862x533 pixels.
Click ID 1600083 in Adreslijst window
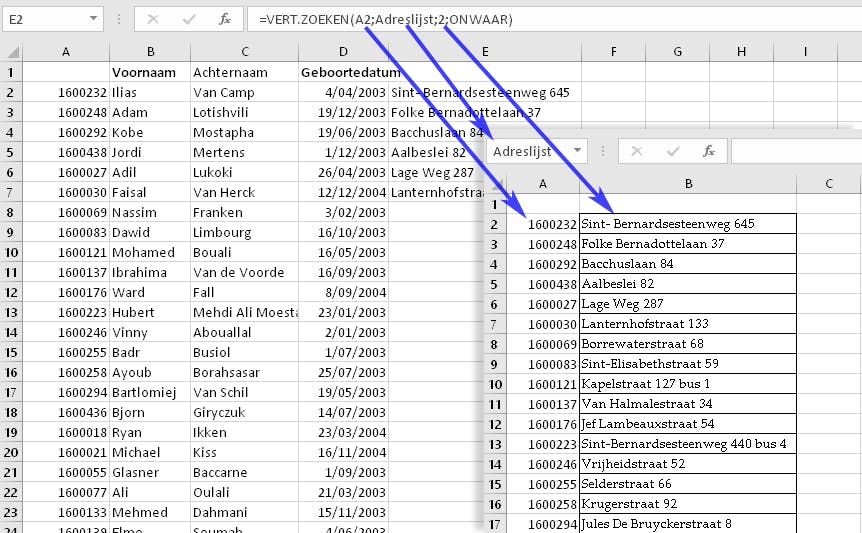(543, 364)
